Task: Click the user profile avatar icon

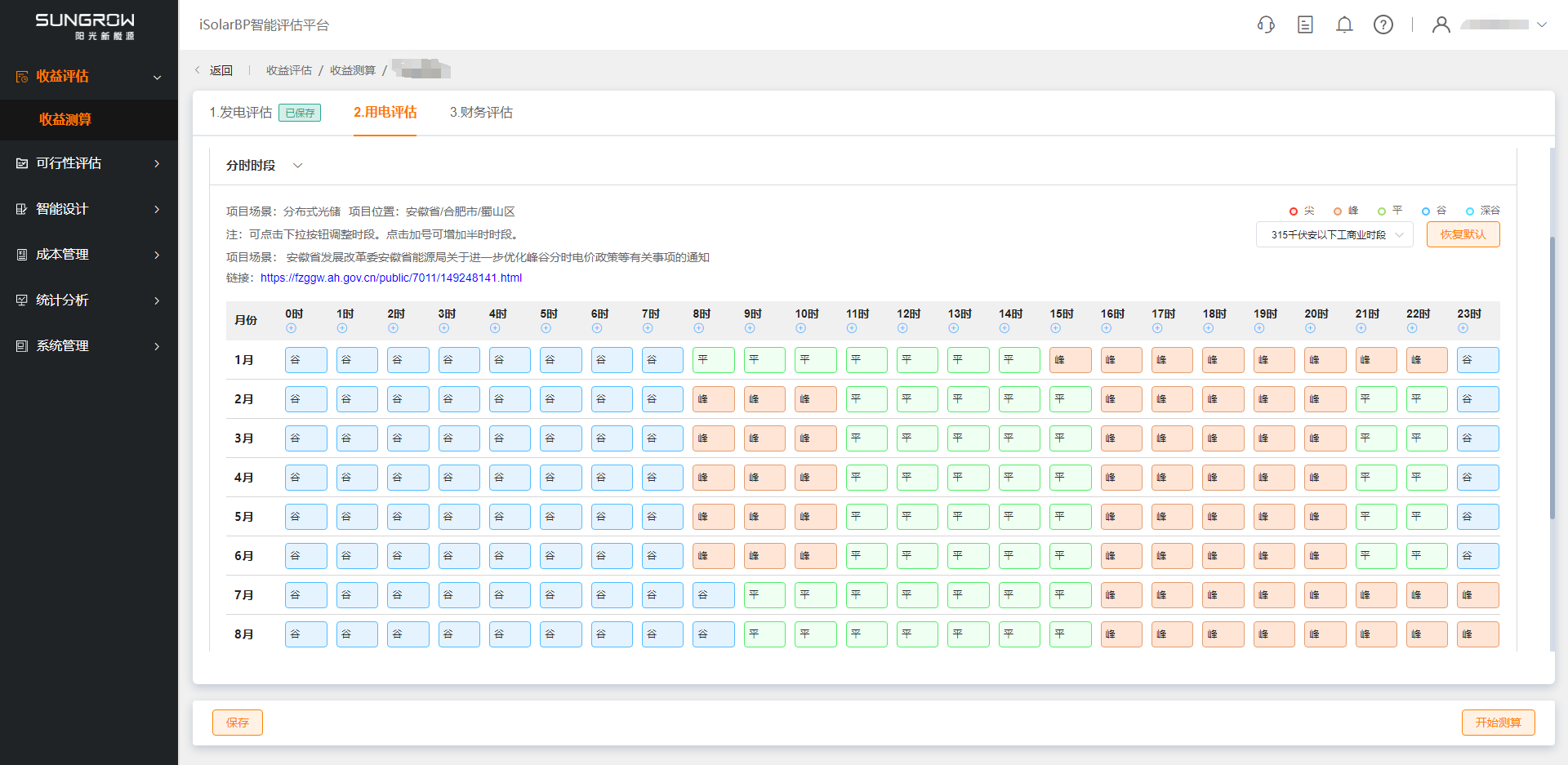Action: 1441,24
